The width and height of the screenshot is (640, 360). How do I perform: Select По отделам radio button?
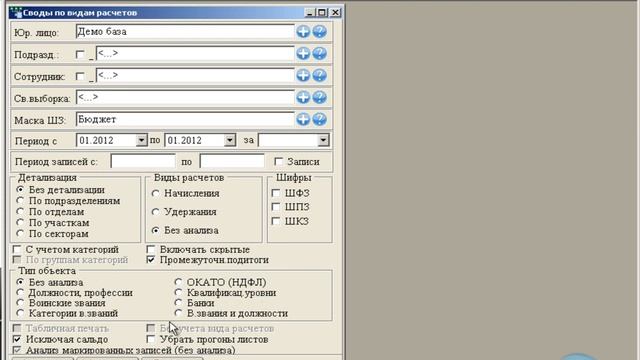coord(20,212)
